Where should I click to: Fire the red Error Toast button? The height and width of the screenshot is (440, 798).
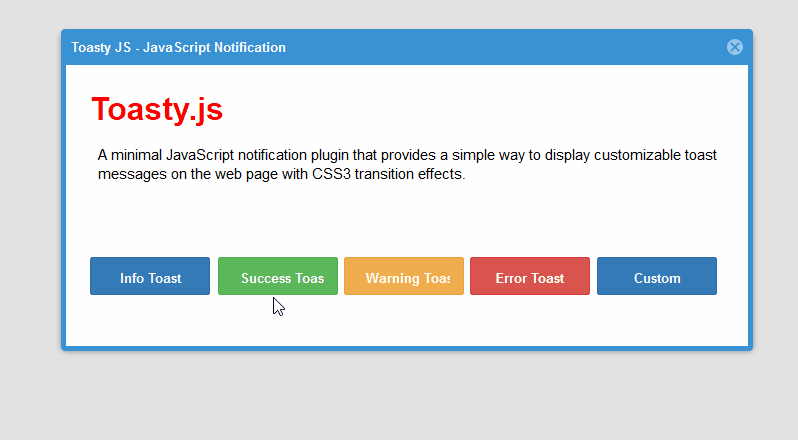[530, 276]
